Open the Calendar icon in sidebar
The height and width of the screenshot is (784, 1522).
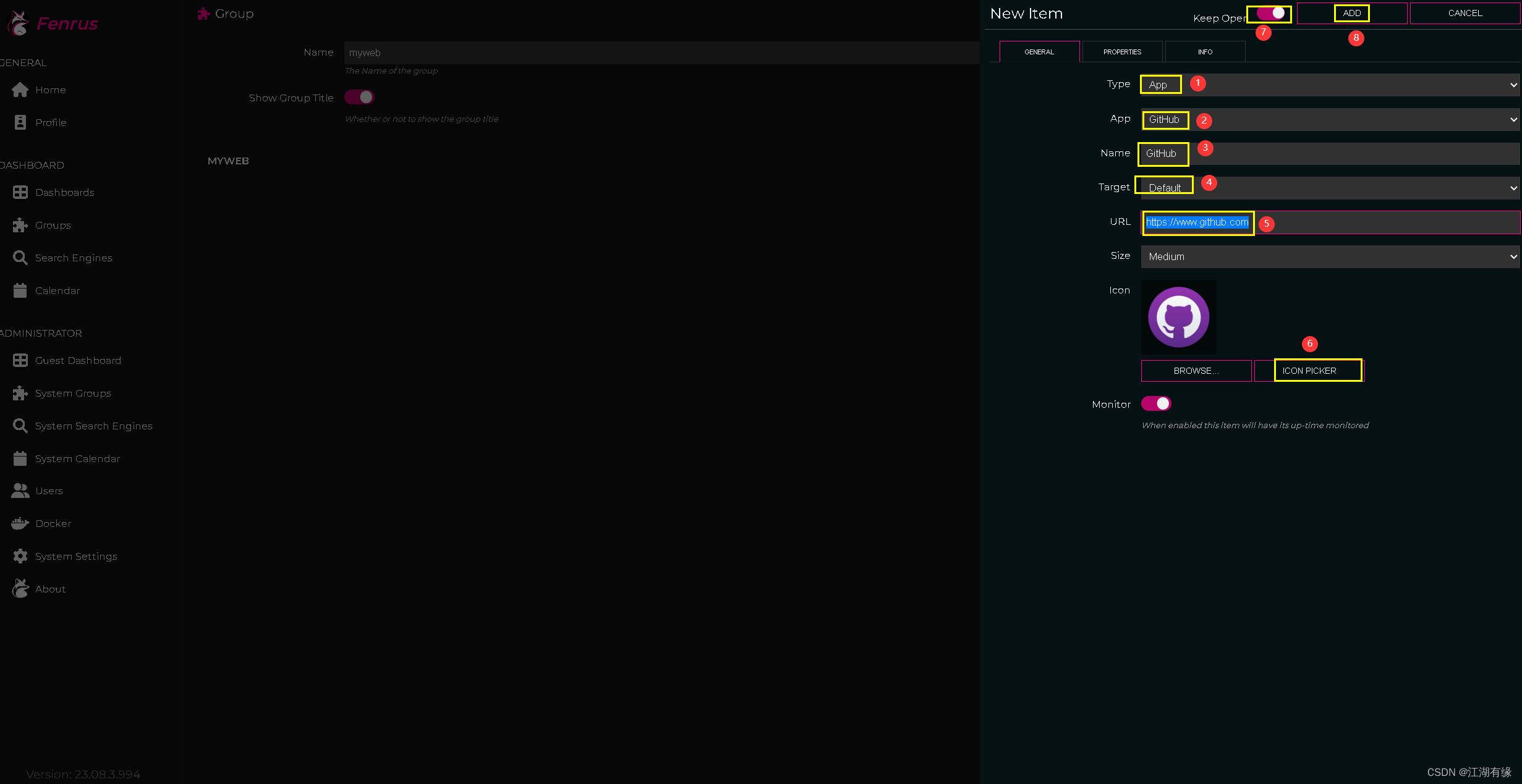20,290
